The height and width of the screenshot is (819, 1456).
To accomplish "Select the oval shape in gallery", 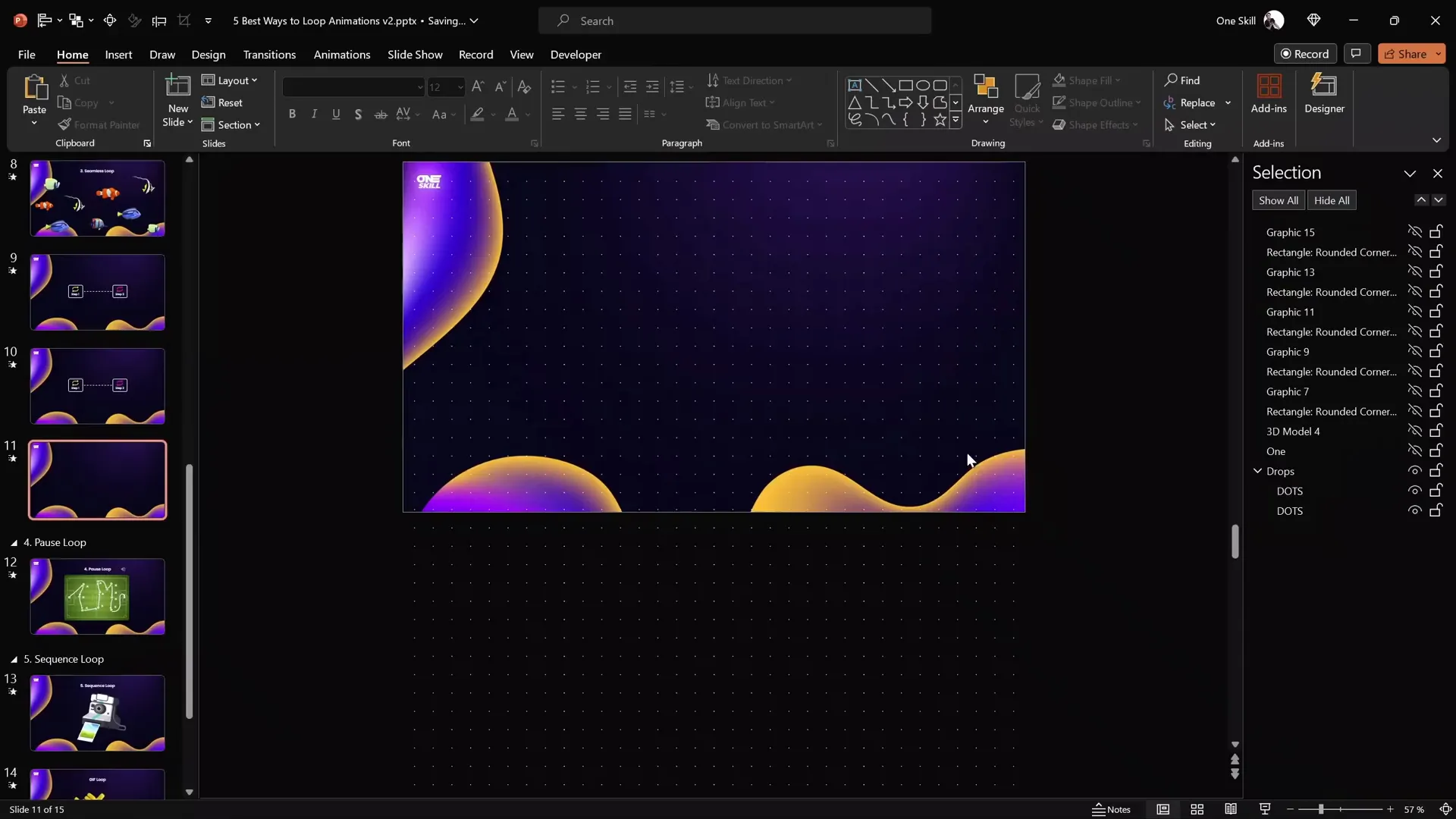I will [x=923, y=85].
